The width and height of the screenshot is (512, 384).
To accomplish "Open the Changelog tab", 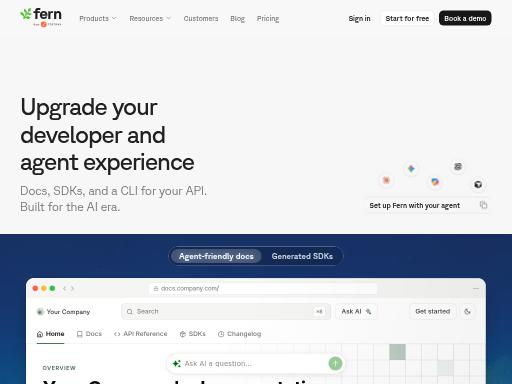I will (x=239, y=334).
